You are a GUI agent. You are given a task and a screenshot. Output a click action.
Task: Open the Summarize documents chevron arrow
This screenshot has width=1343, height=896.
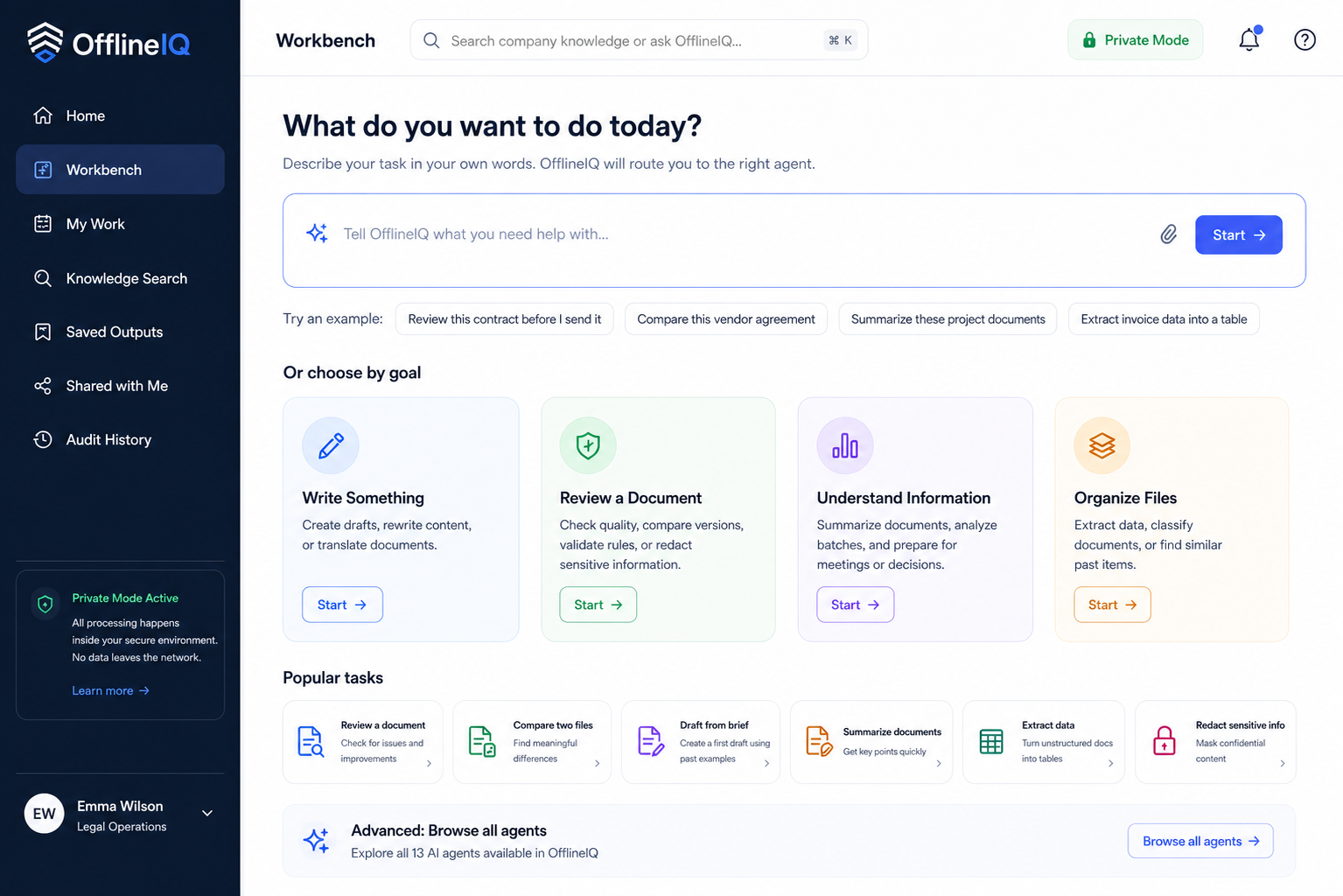(x=939, y=763)
